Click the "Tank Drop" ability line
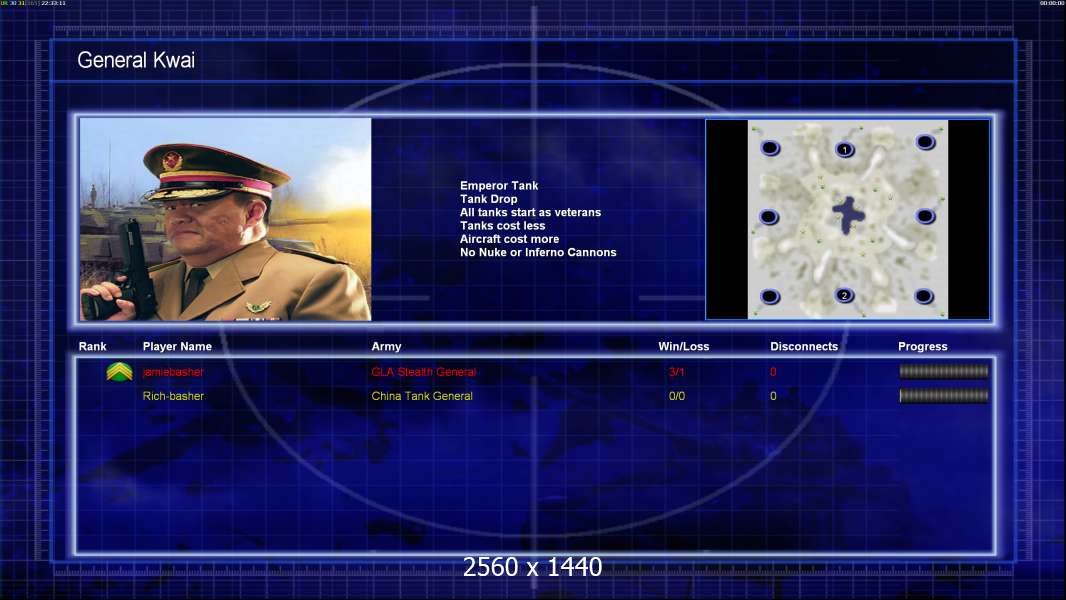 click(x=488, y=199)
